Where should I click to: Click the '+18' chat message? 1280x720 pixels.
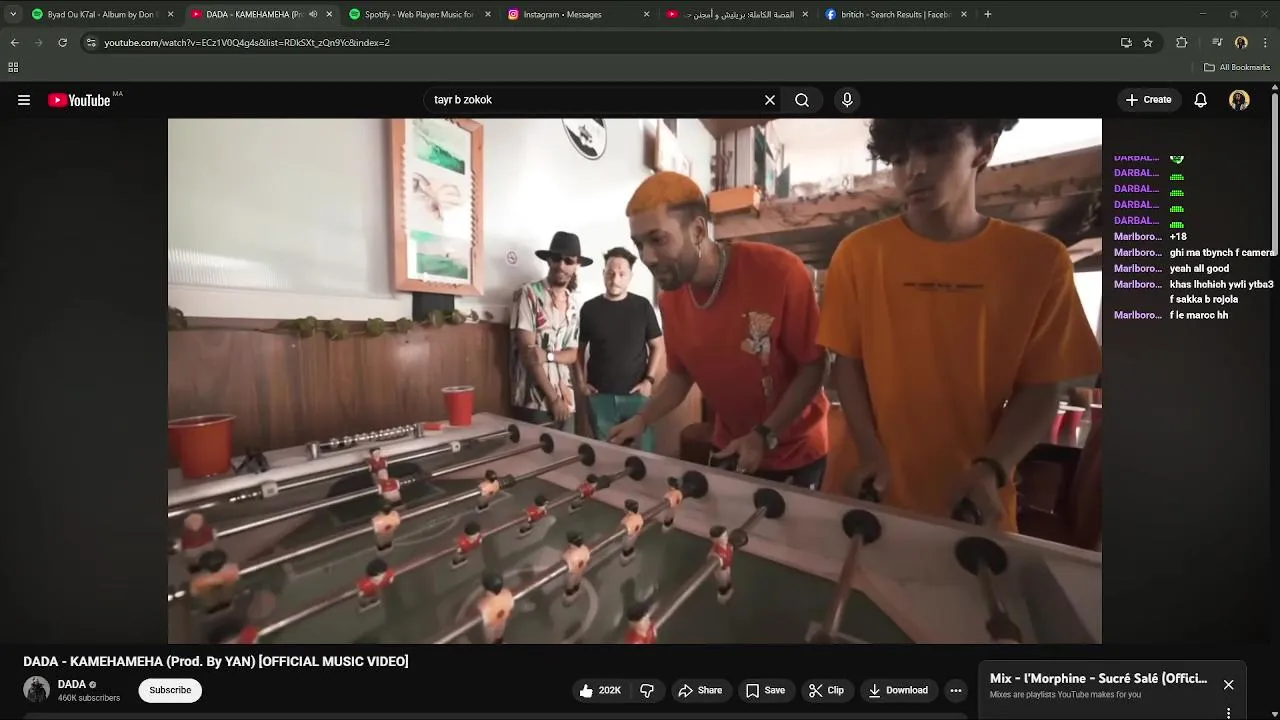tap(1178, 237)
